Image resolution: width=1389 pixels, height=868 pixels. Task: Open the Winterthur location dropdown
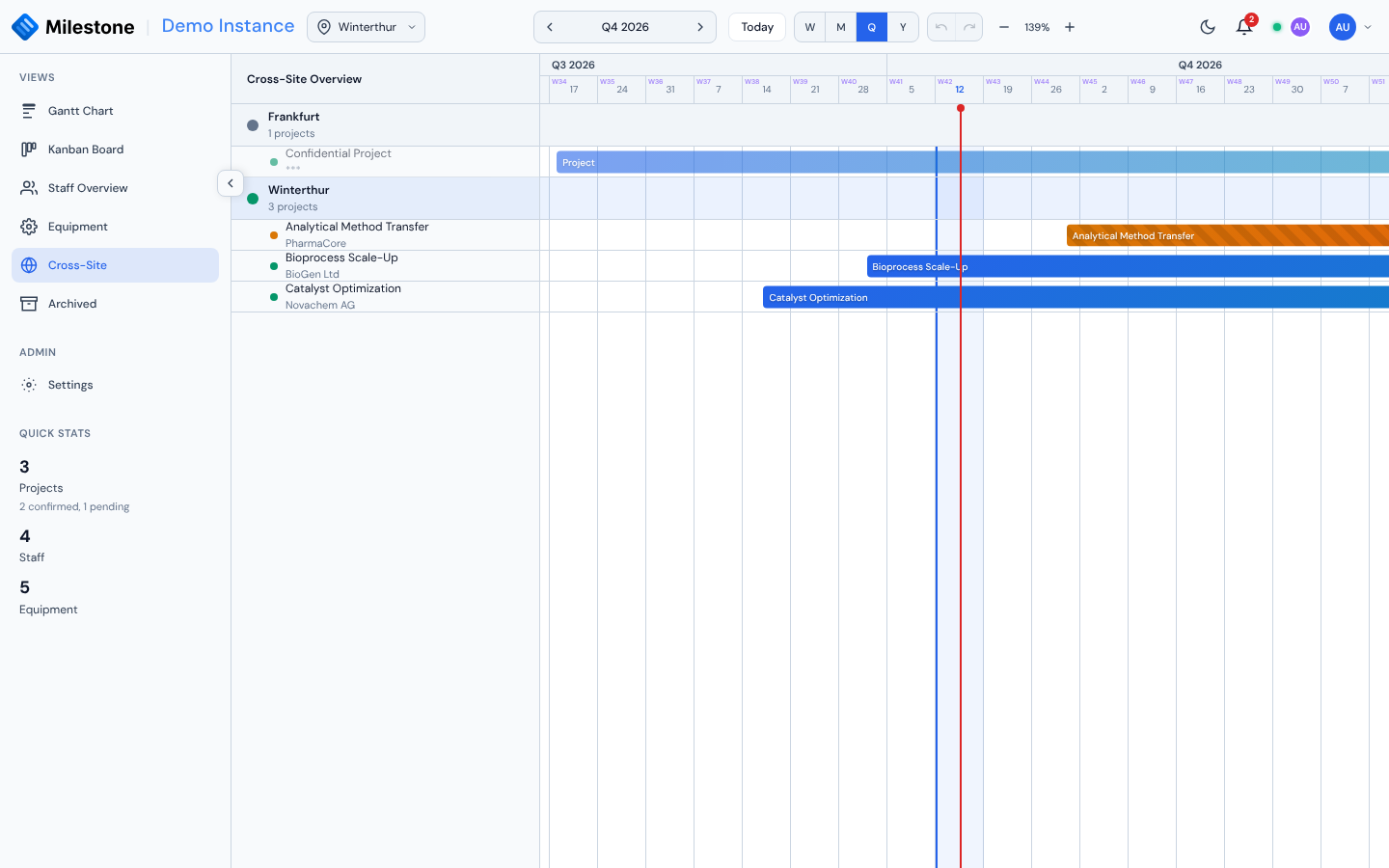pyautogui.click(x=366, y=27)
